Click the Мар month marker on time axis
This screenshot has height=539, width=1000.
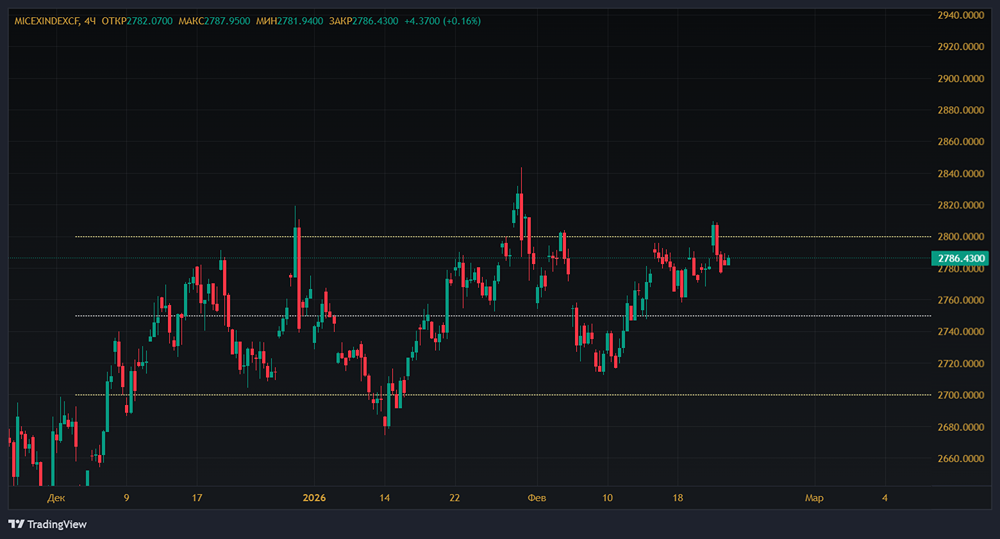pos(814,497)
